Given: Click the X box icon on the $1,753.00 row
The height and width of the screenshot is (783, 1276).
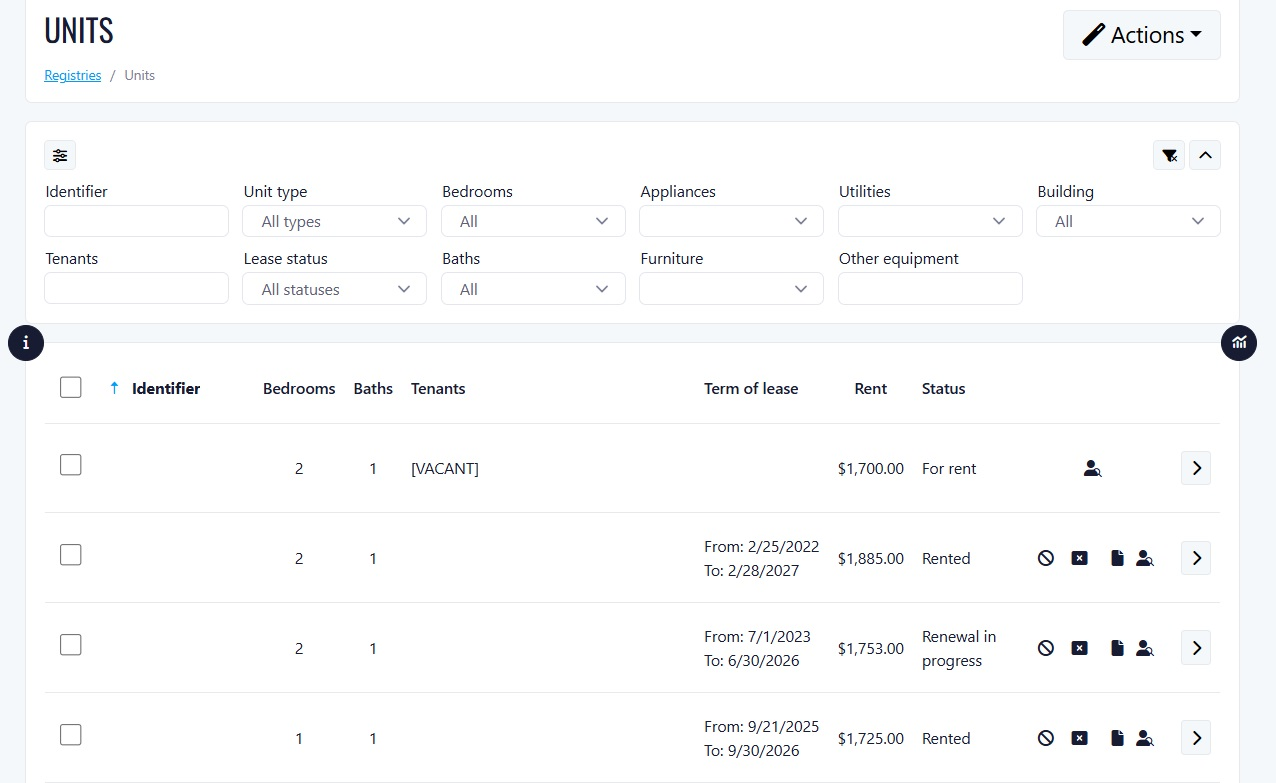Looking at the screenshot, I should (1079, 648).
